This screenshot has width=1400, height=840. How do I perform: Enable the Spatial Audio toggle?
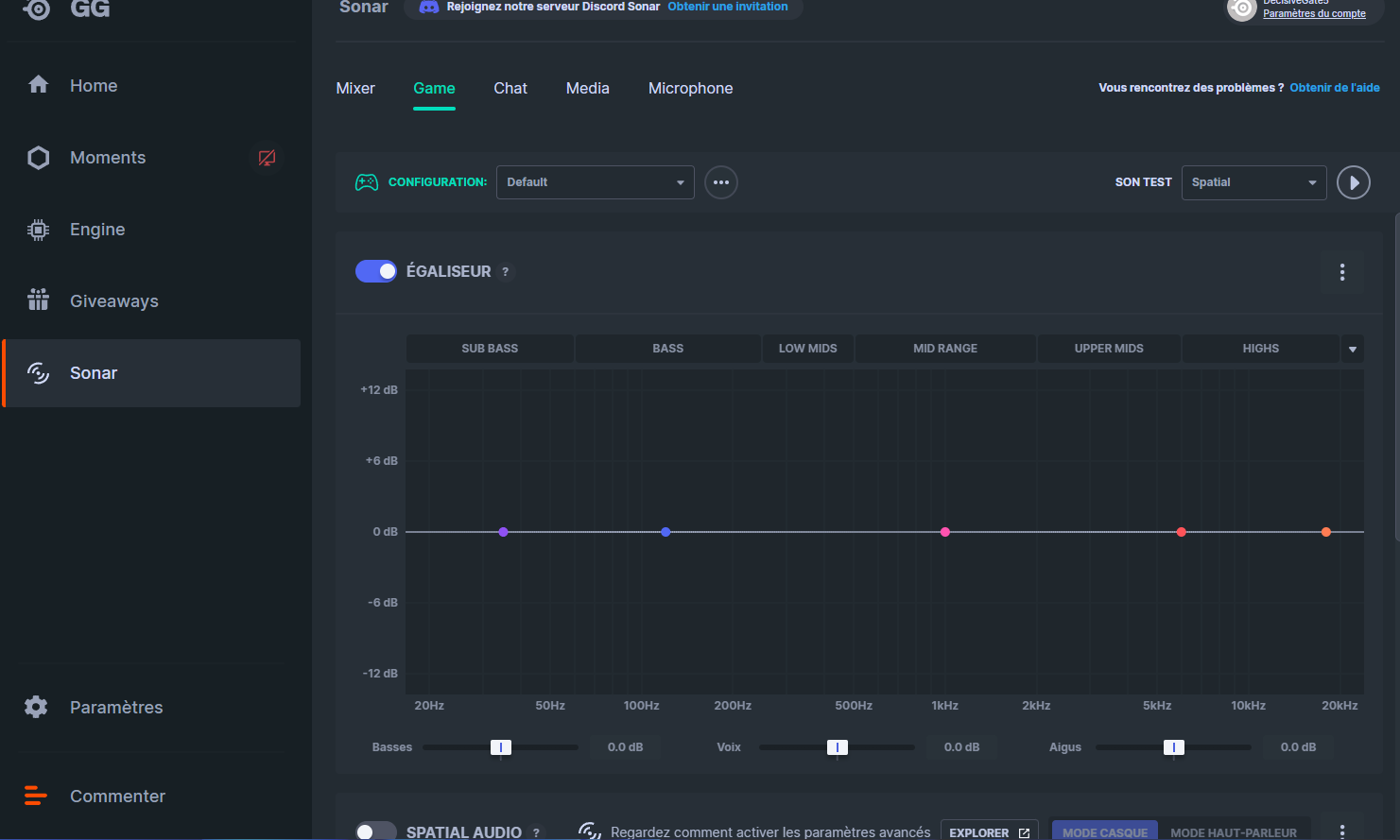click(x=376, y=831)
